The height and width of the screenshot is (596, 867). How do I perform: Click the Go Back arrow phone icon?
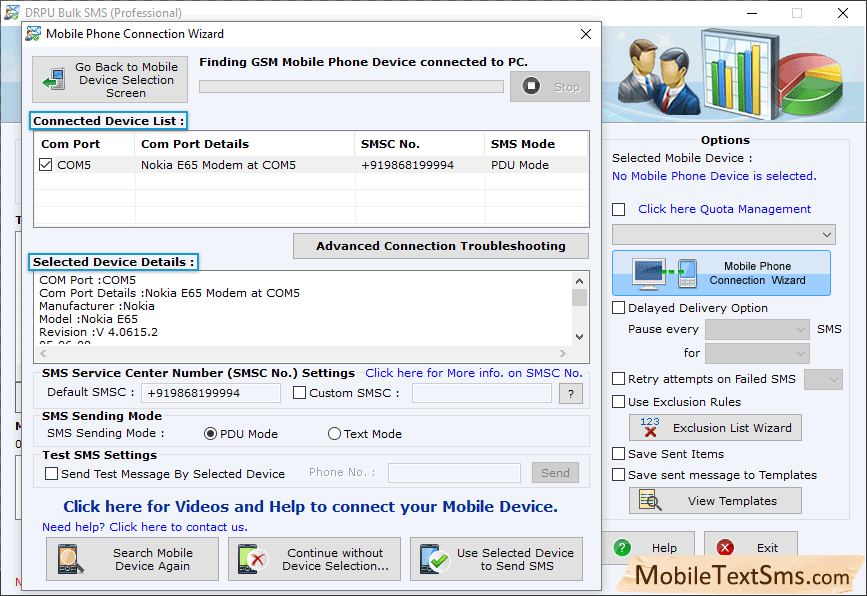(x=54, y=80)
